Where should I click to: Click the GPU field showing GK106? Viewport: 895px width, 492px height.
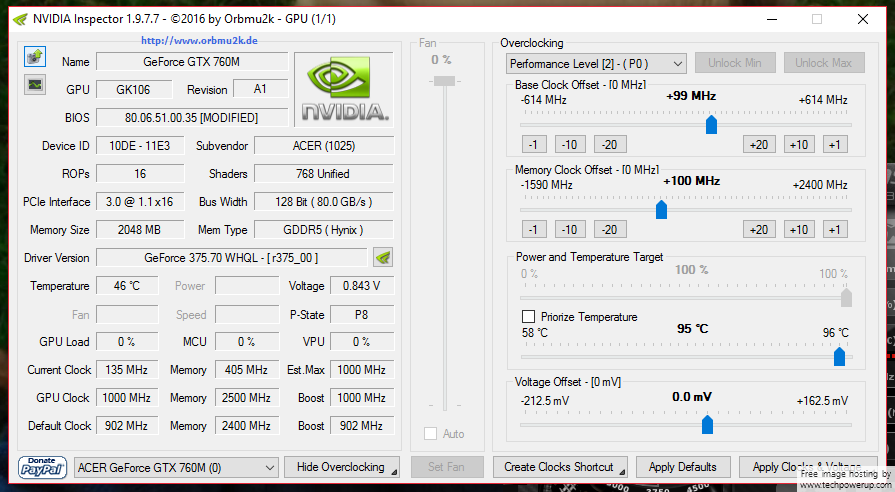pos(134,90)
